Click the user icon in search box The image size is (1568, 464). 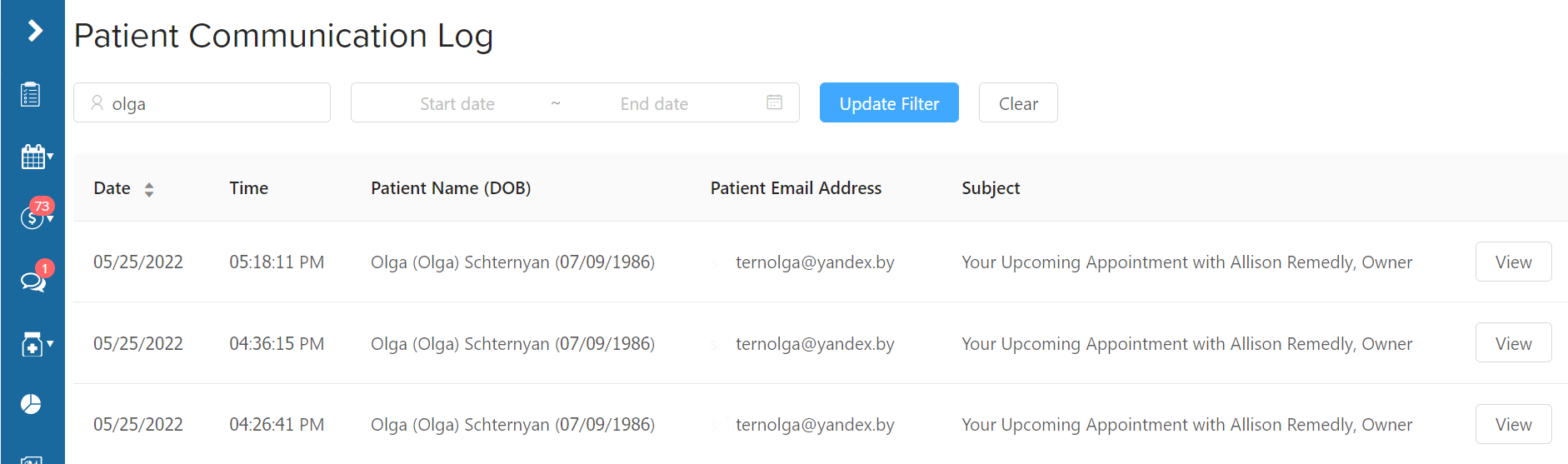coord(97,102)
